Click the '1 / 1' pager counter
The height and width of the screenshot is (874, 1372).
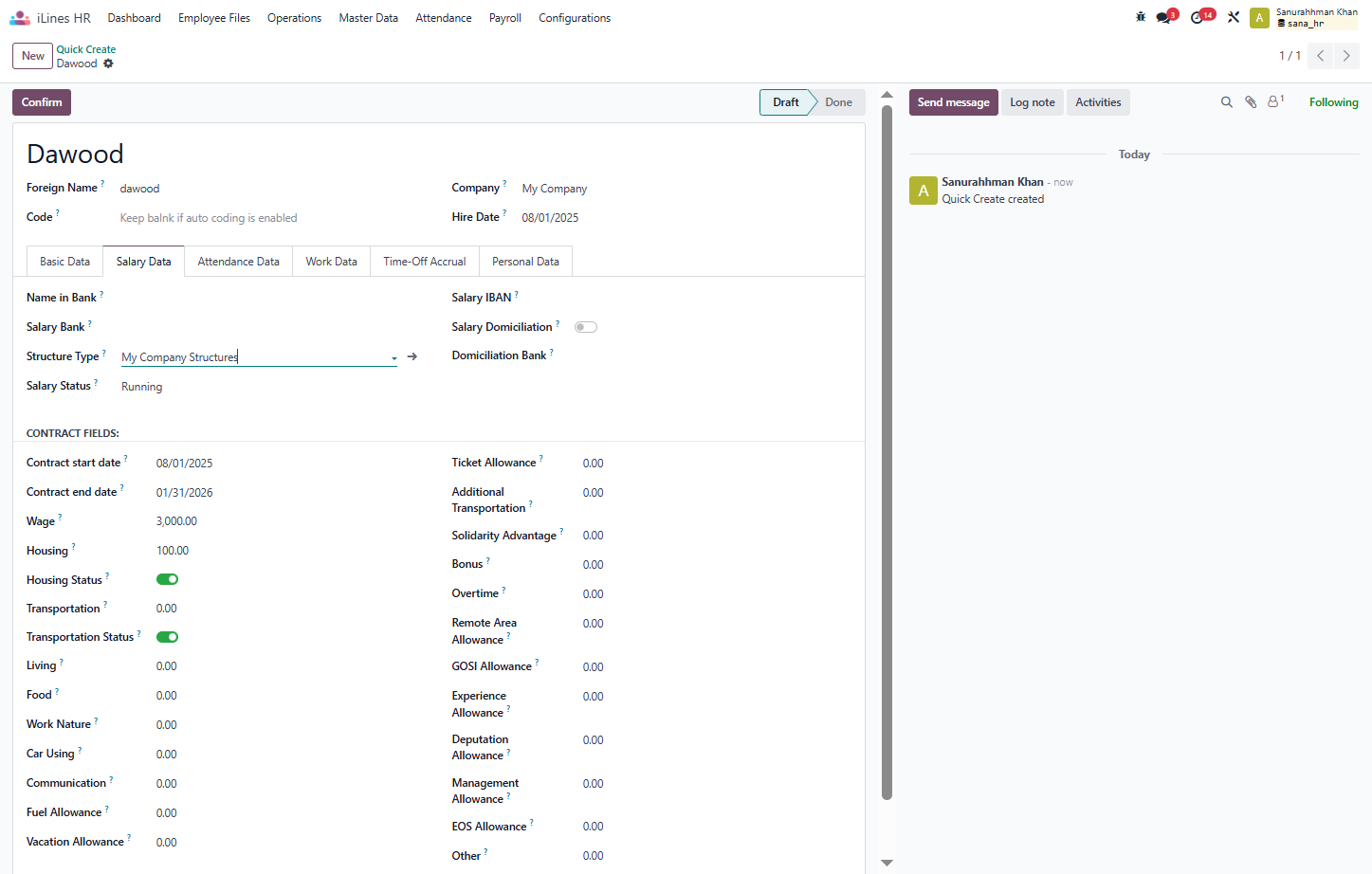tap(1290, 56)
